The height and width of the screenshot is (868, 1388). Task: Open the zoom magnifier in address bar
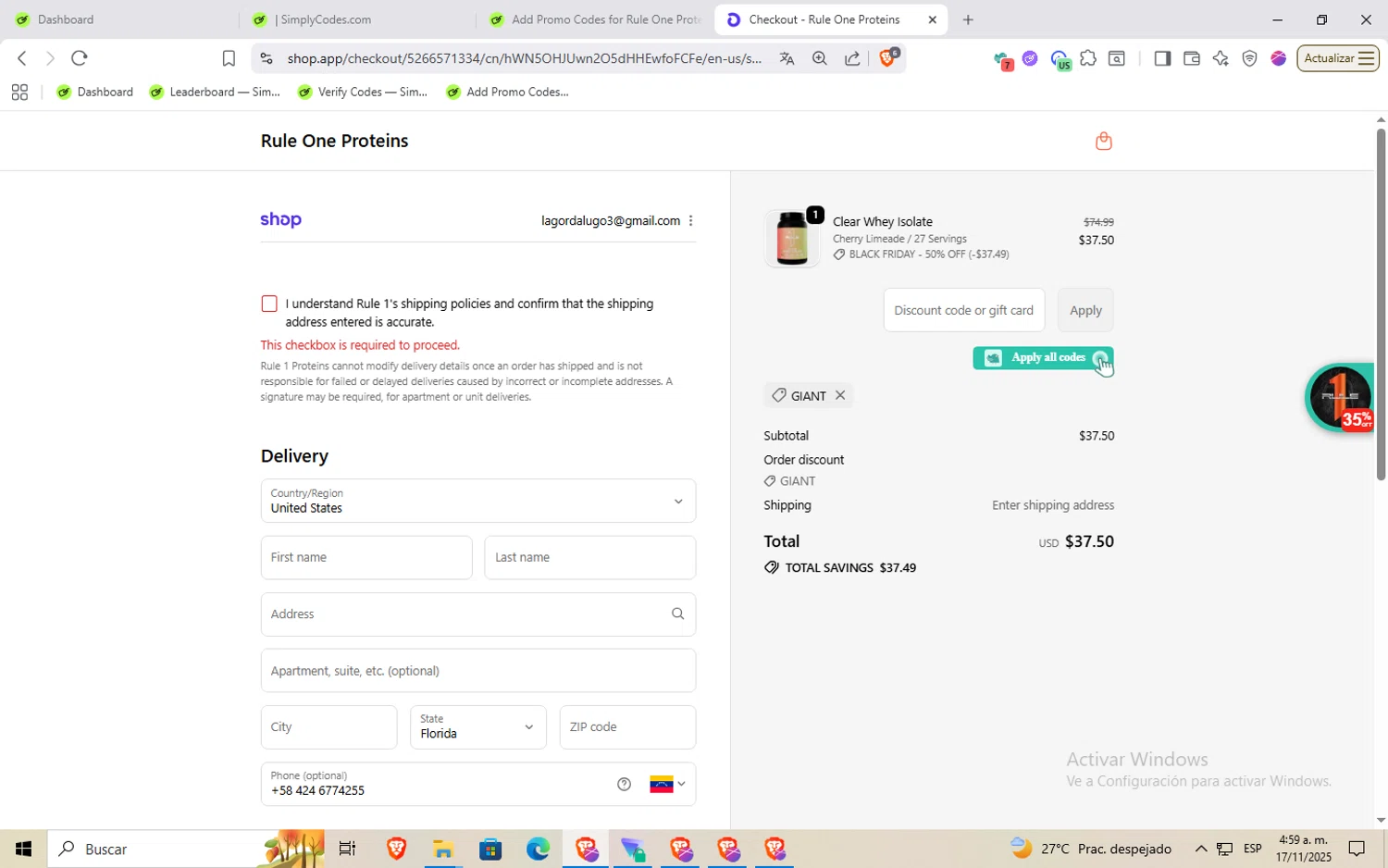click(819, 58)
